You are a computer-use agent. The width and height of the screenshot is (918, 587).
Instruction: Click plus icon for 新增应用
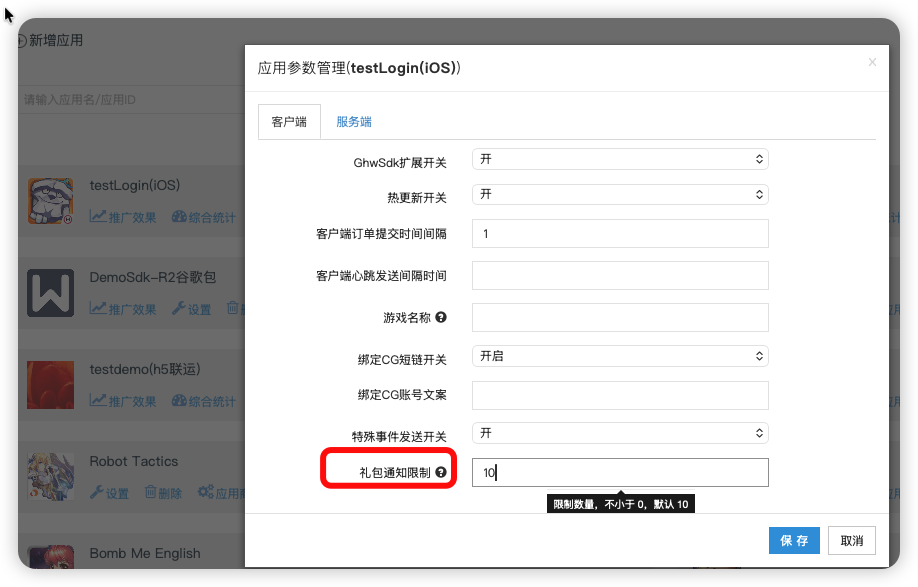tap(22, 40)
